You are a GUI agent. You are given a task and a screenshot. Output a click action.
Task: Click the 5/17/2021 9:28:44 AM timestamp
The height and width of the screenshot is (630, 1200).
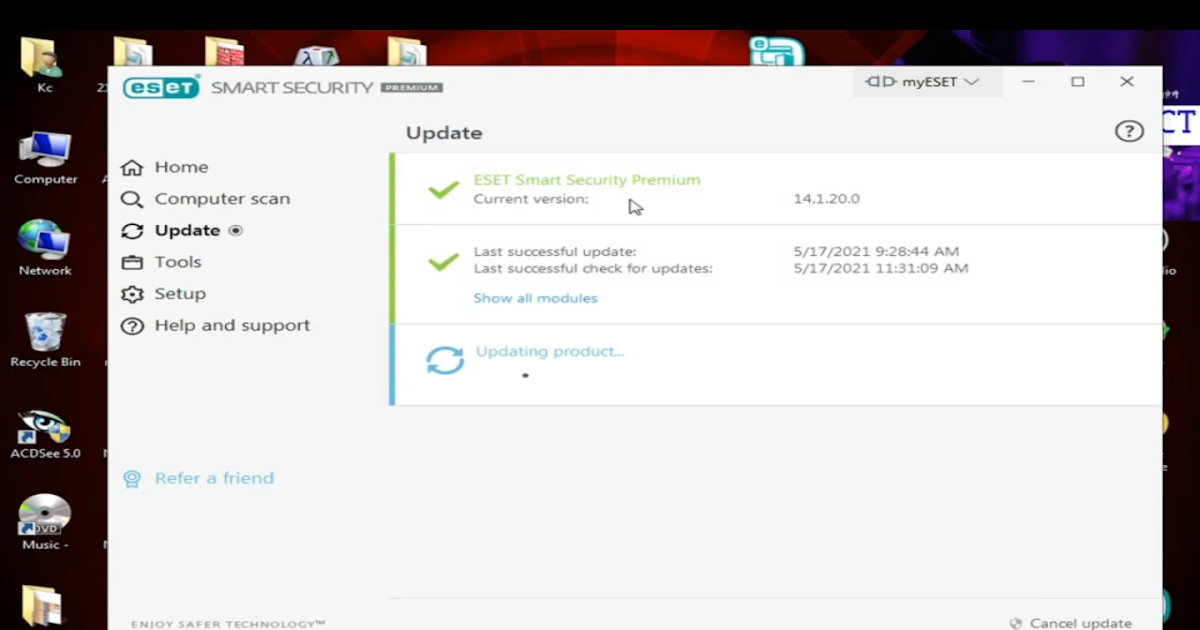[876, 251]
